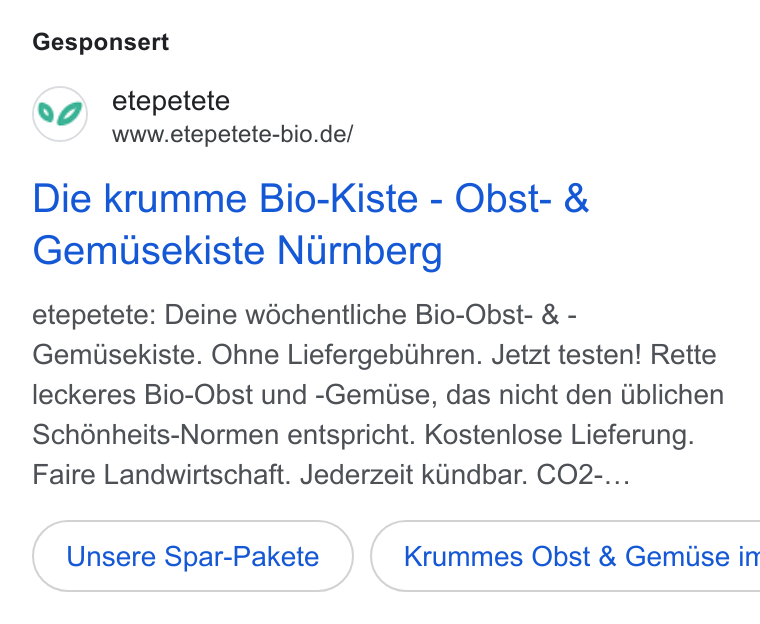Click the circular border around the advertiser logo
This screenshot has width=760, height=624.
click(x=60, y=114)
